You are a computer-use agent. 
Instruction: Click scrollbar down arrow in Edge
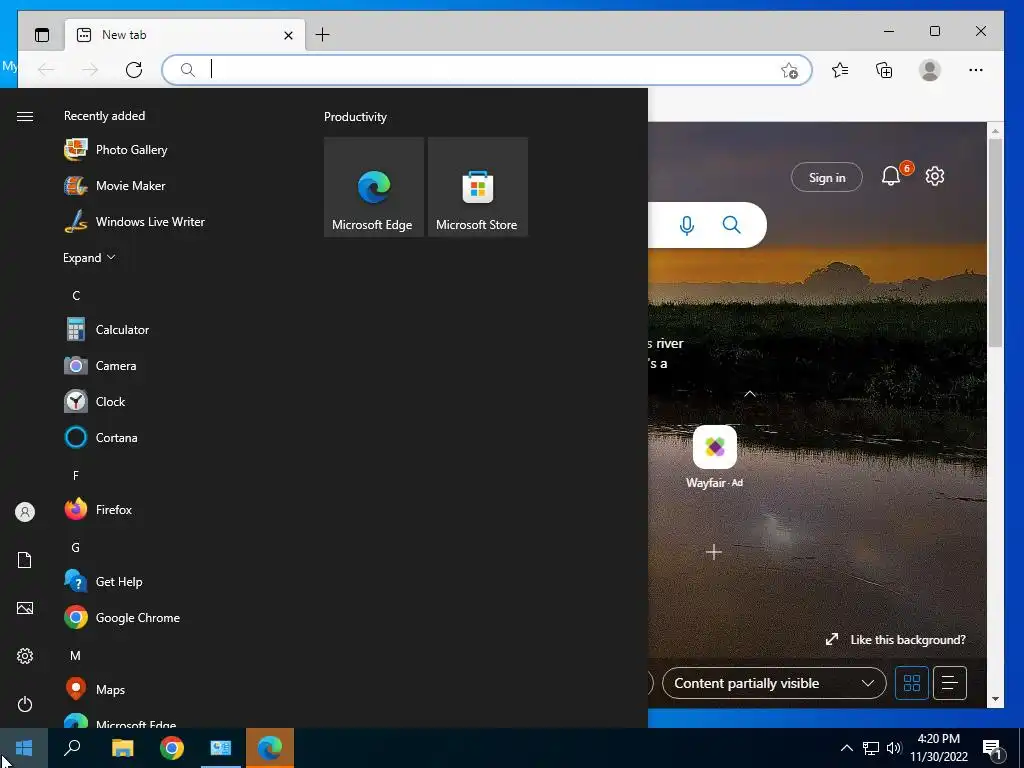click(995, 699)
